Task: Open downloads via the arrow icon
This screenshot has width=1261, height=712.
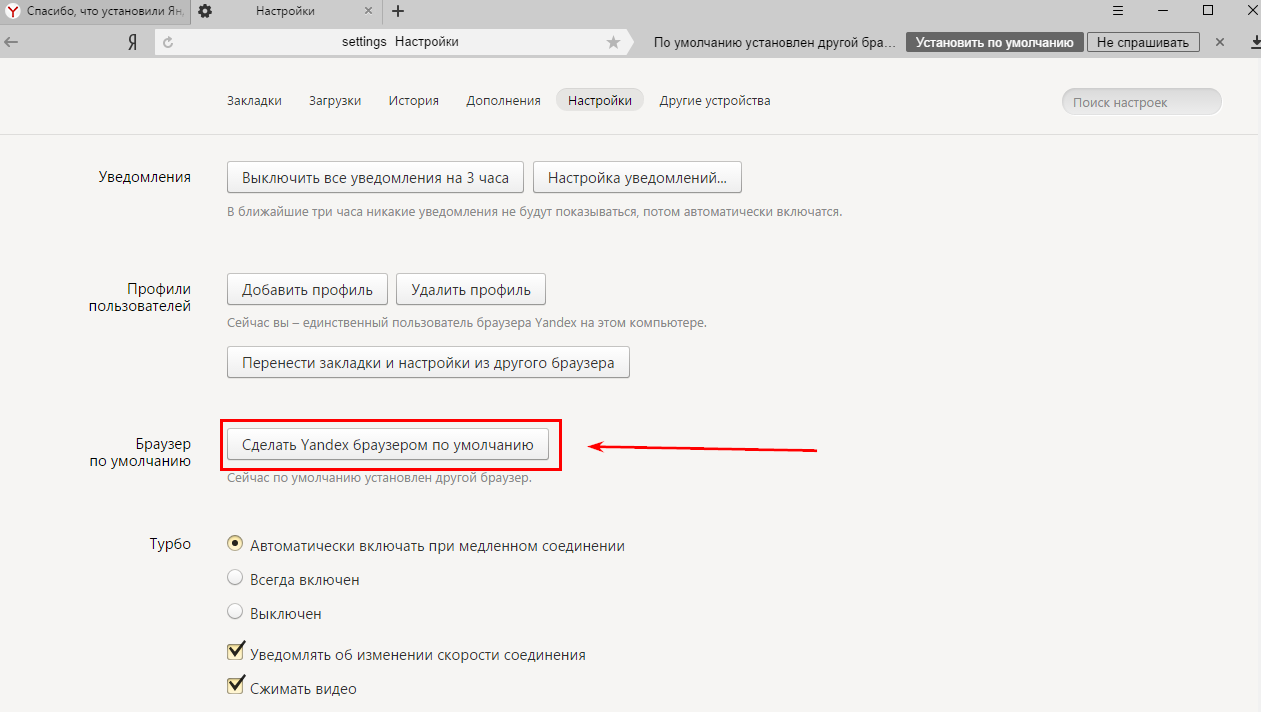Action: [x=1256, y=42]
